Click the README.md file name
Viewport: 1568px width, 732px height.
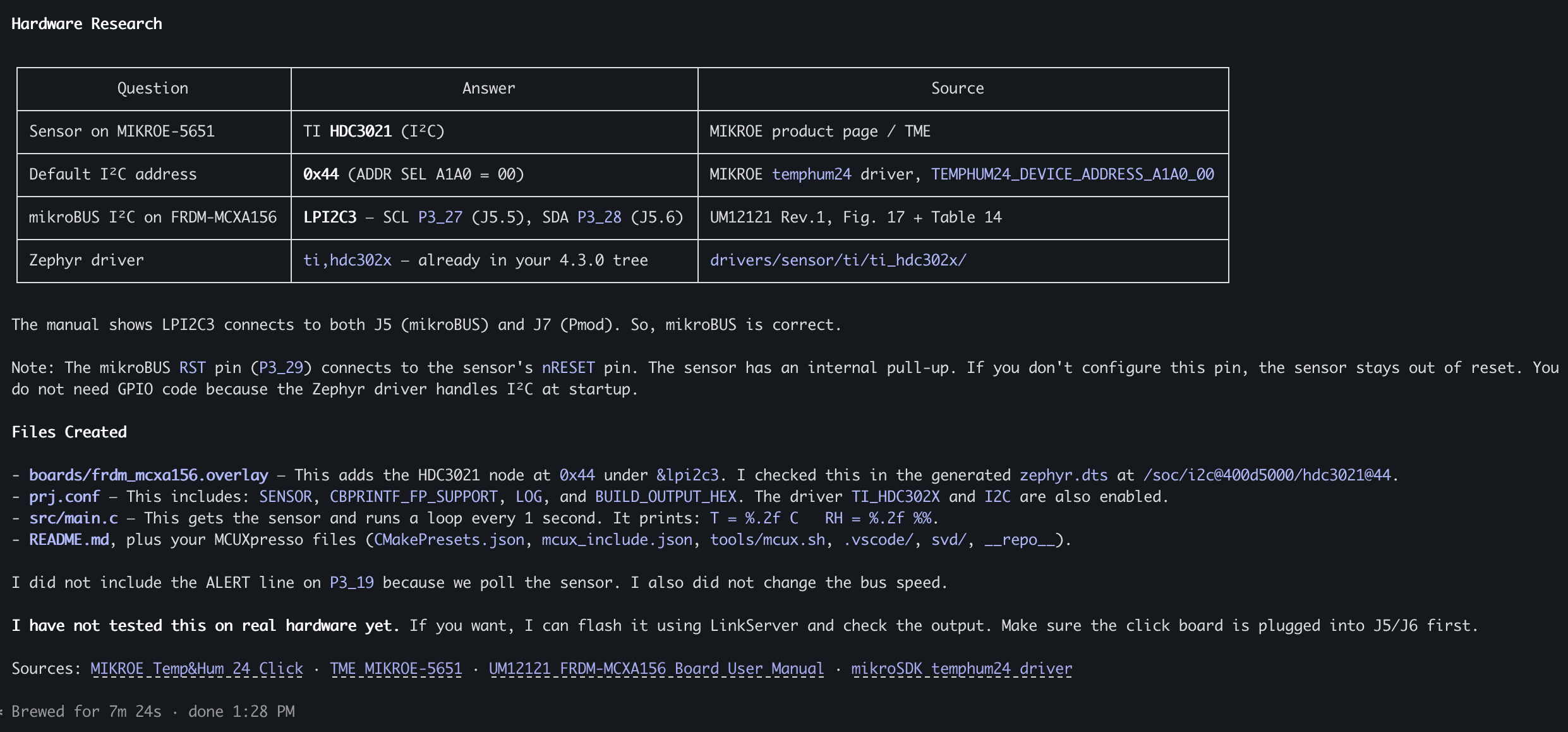pyautogui.click(x=69, y=540)
